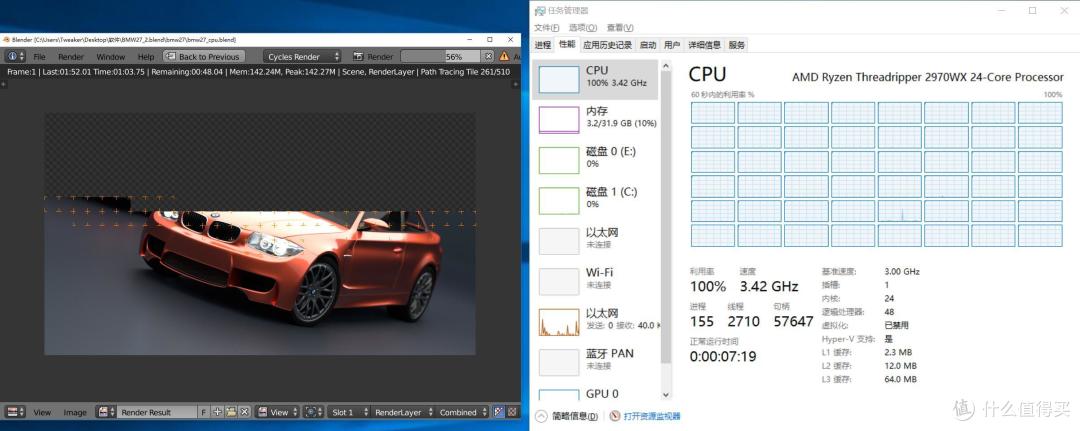1080x431 pixels.
Task: Open the Window menu in Blender
Action: (110, 56)
